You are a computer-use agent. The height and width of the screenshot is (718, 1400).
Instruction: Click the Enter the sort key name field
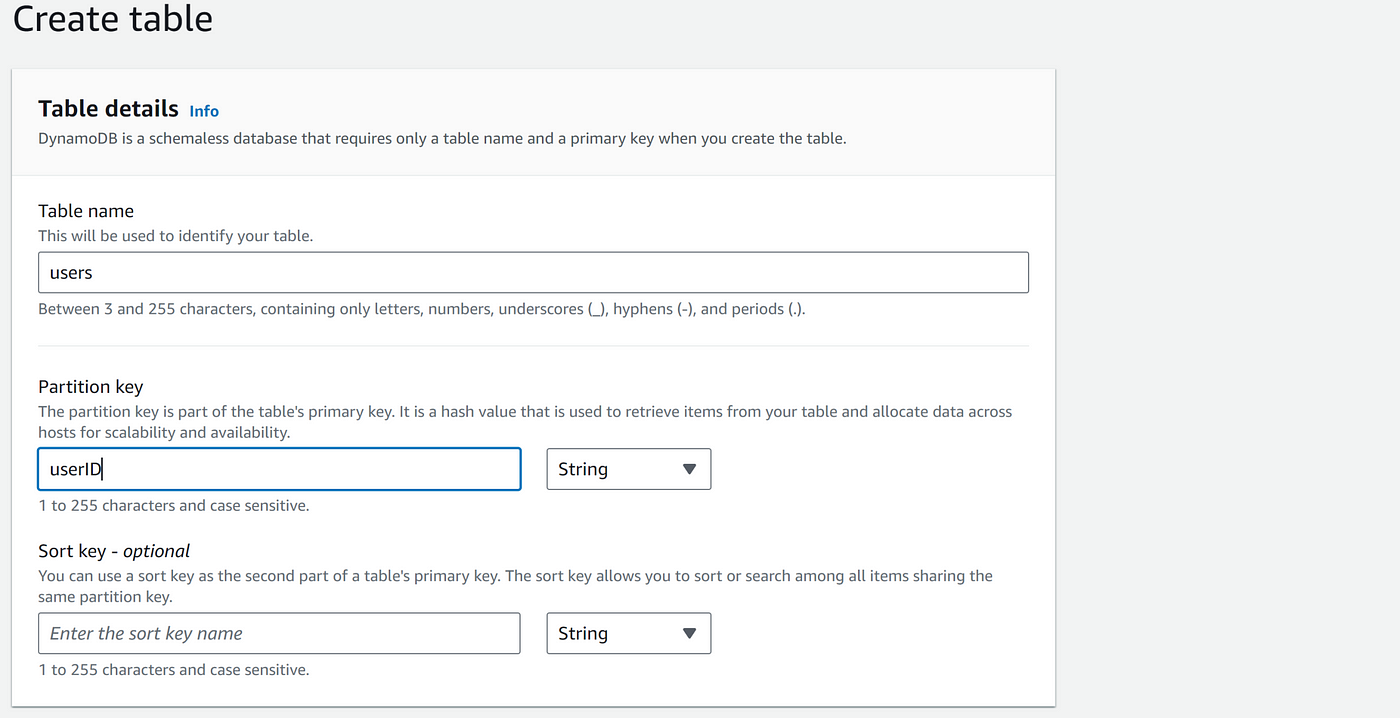tap(279, 633)
